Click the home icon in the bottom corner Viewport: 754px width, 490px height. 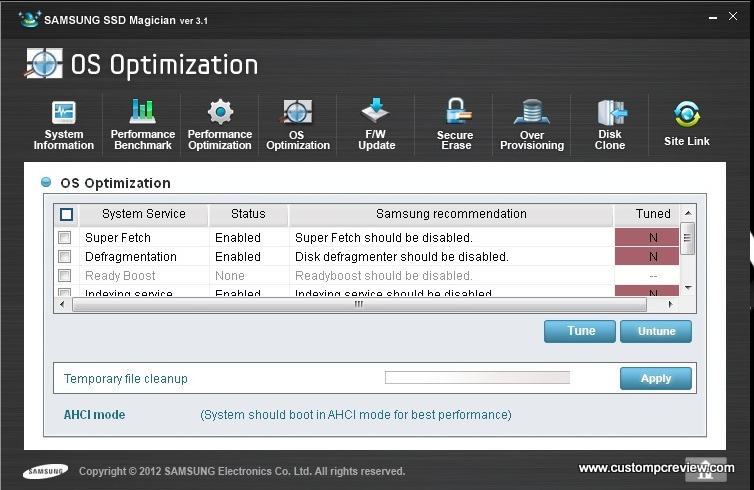pyautogui.click(x=705, y=469)
